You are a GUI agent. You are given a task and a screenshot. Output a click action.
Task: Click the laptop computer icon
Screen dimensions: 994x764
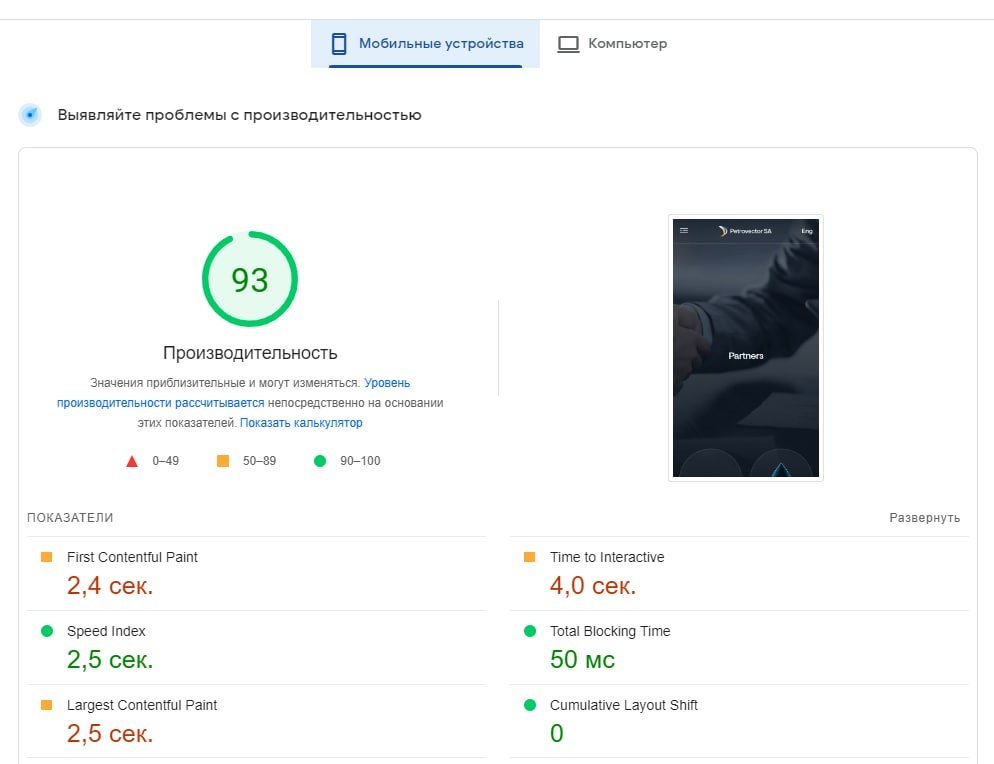click(568, 44)
